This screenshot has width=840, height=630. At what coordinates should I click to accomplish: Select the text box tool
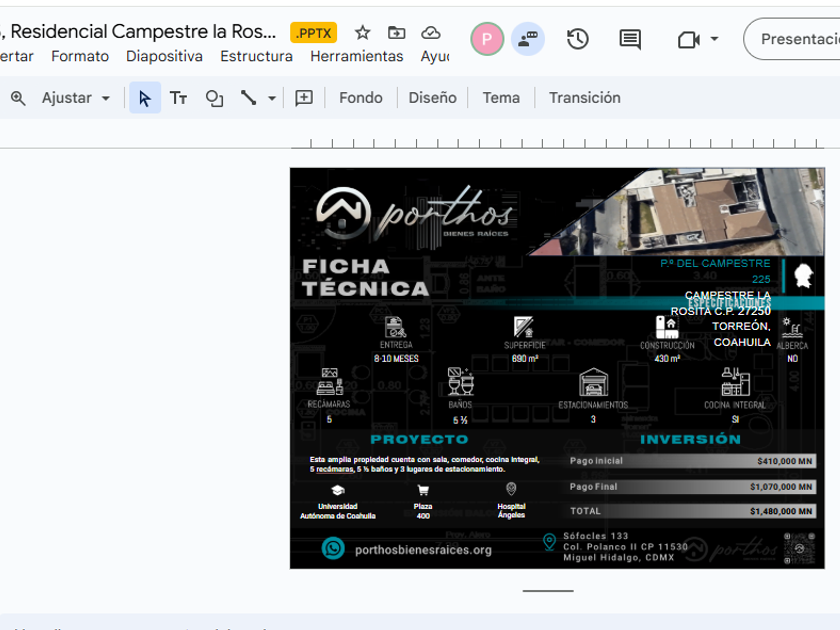tap(178, 98)
